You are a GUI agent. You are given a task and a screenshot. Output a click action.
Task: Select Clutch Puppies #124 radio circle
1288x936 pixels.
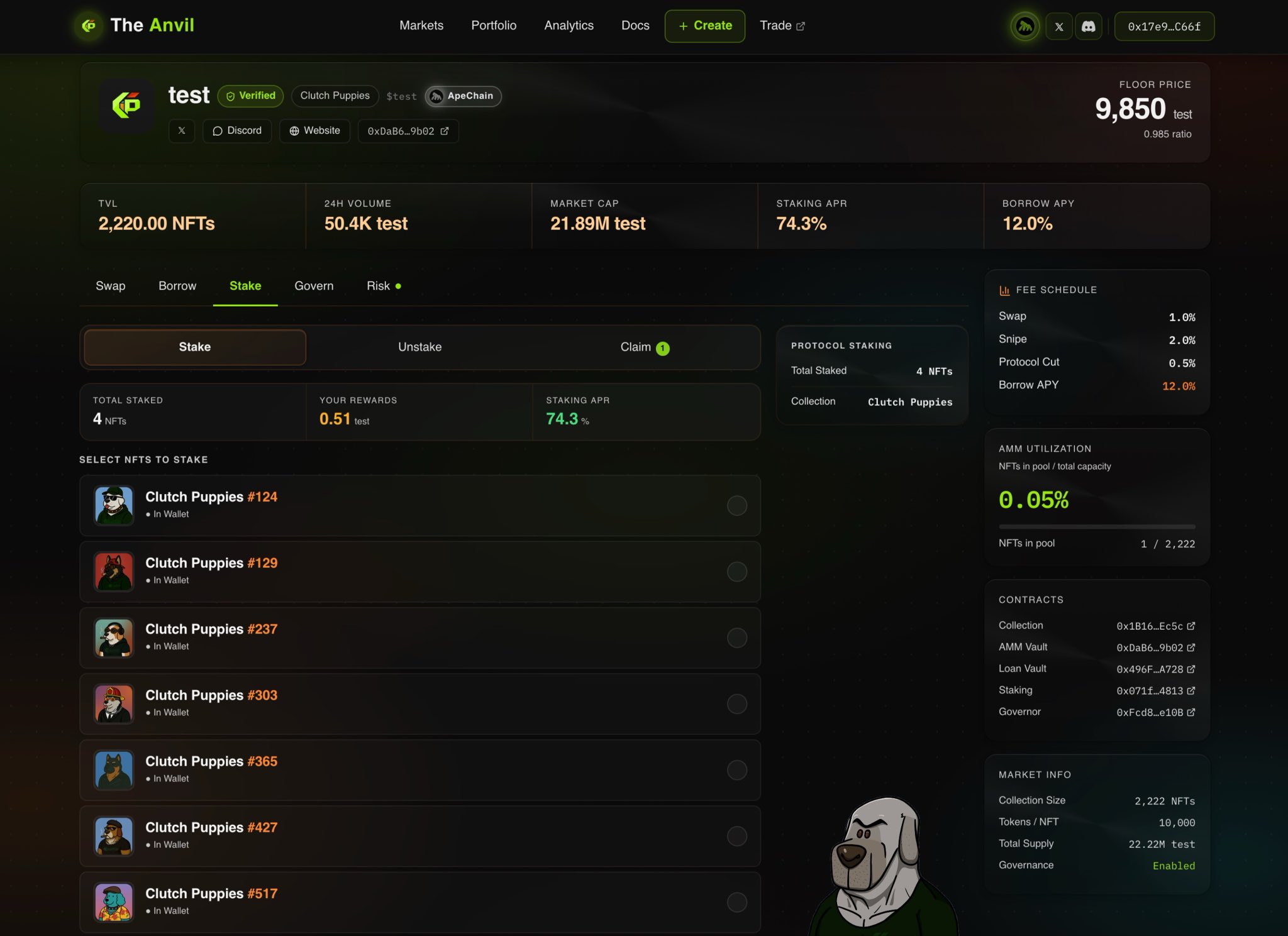click(736, 505)
